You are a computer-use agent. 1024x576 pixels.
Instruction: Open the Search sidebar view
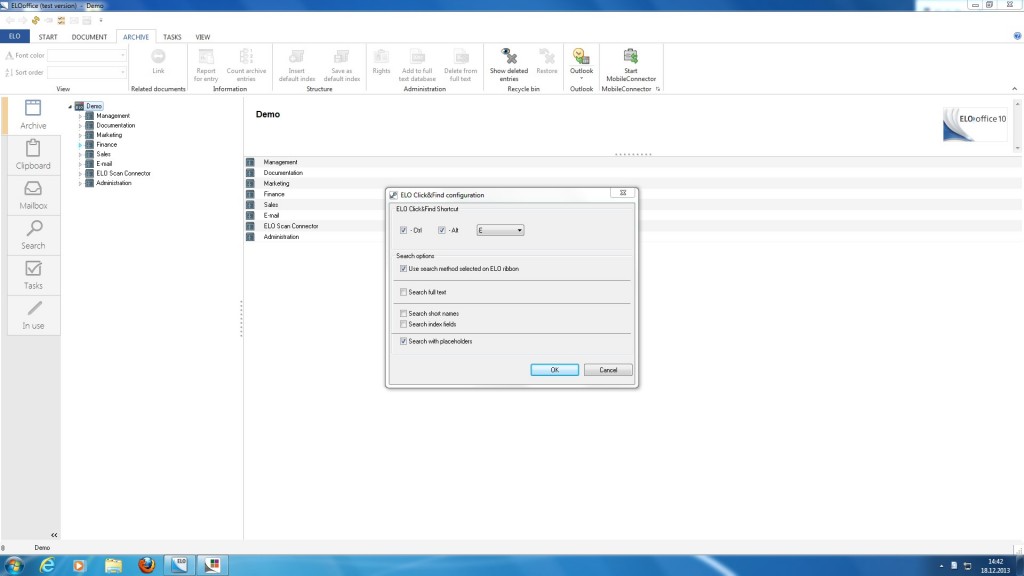coord(33,235)
